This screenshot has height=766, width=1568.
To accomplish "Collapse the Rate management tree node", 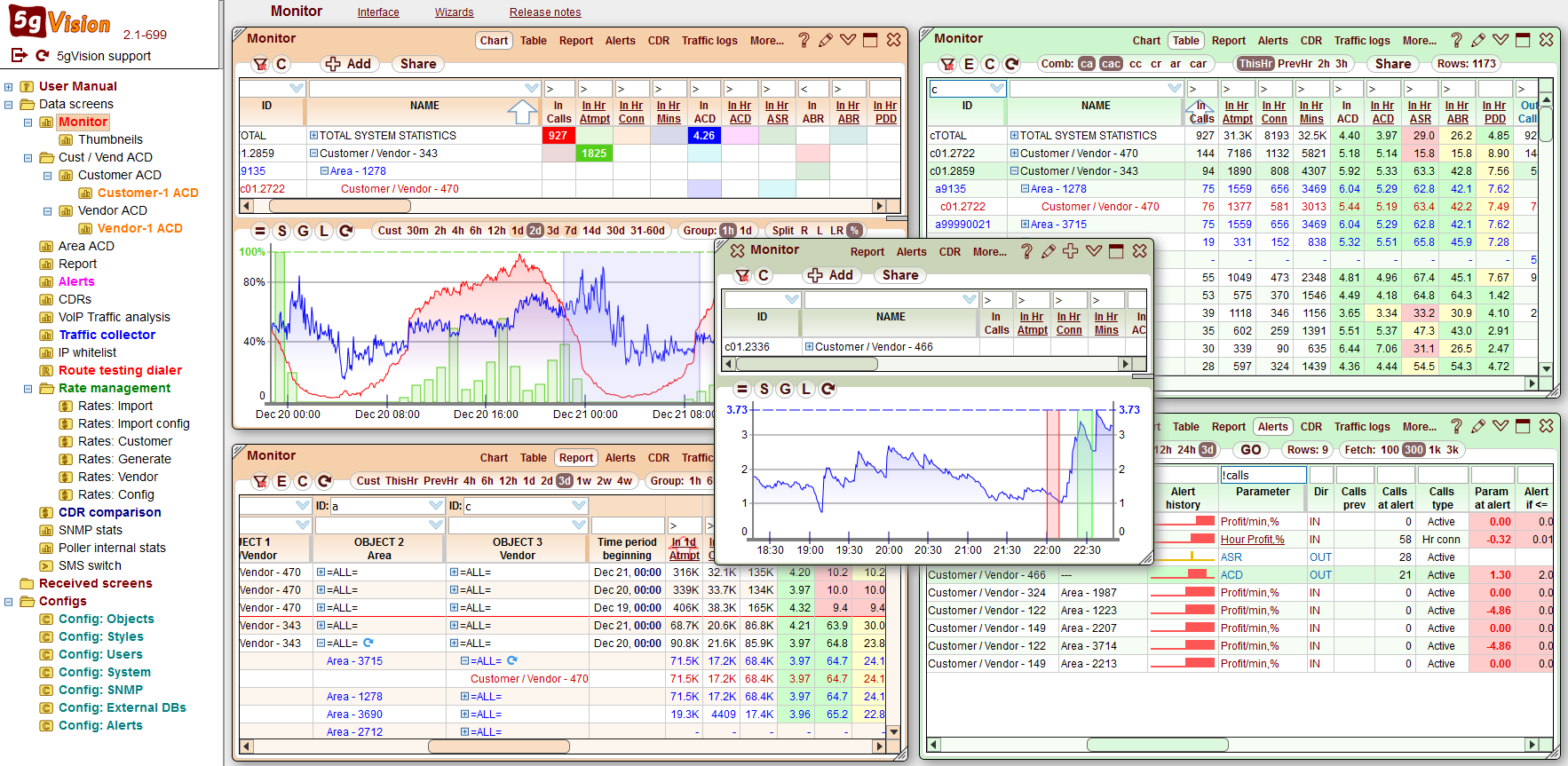I will coord(28,388).
